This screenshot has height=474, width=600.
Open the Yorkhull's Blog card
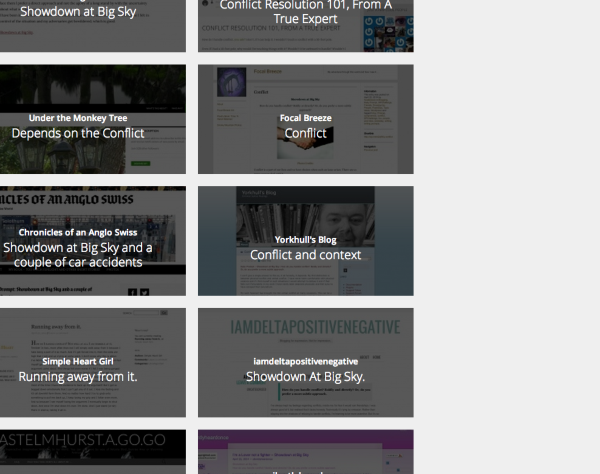(306, 241)
